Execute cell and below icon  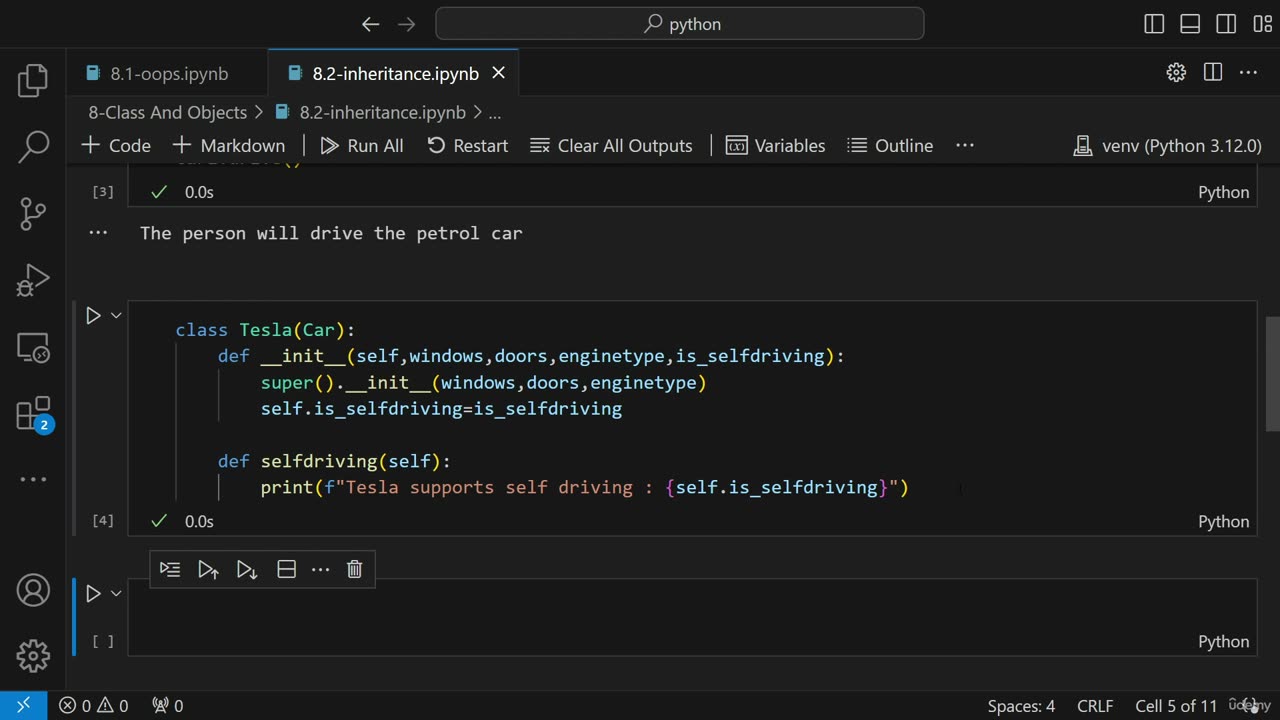point(246,569)
